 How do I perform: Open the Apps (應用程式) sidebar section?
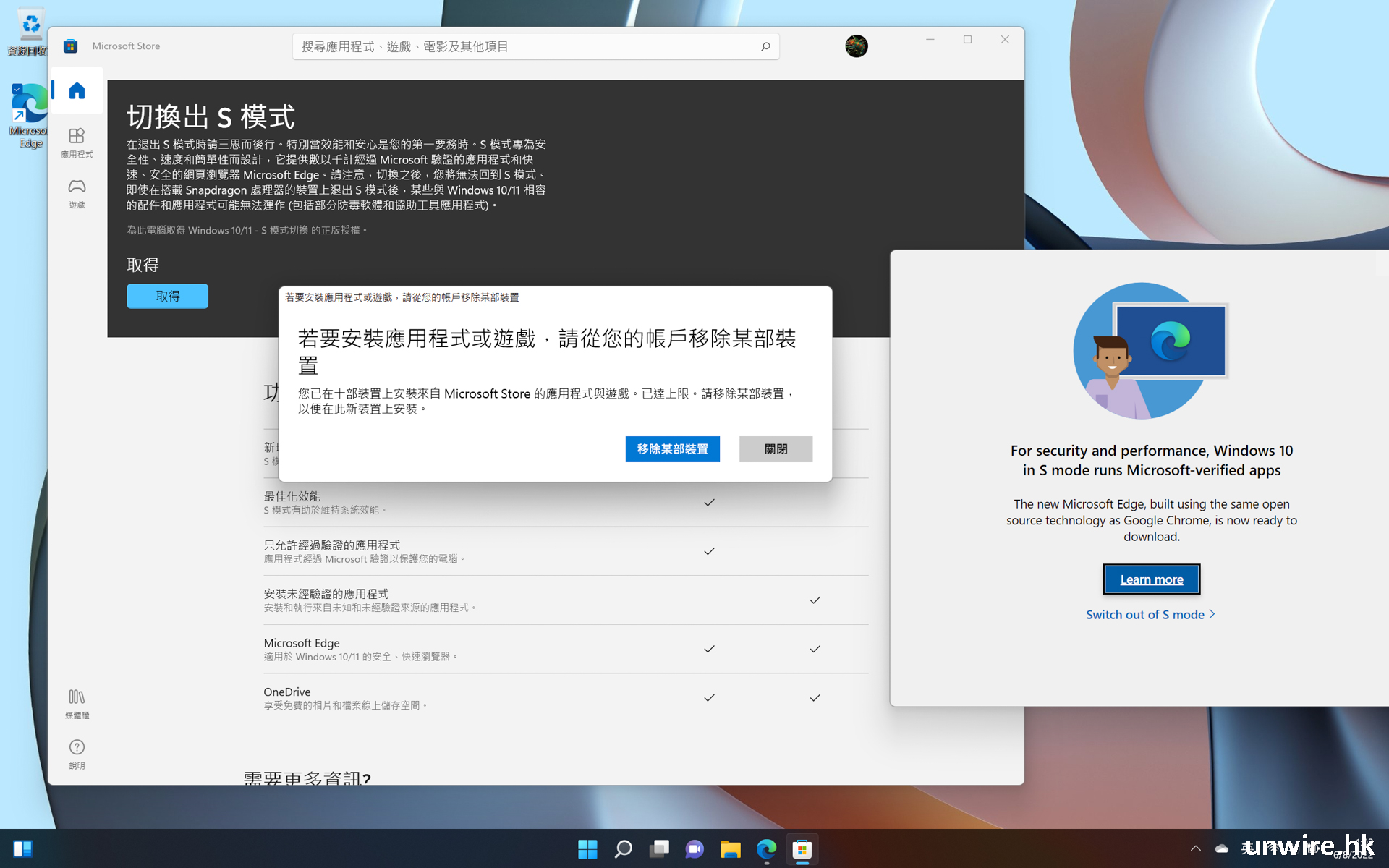tap(77, 142)
